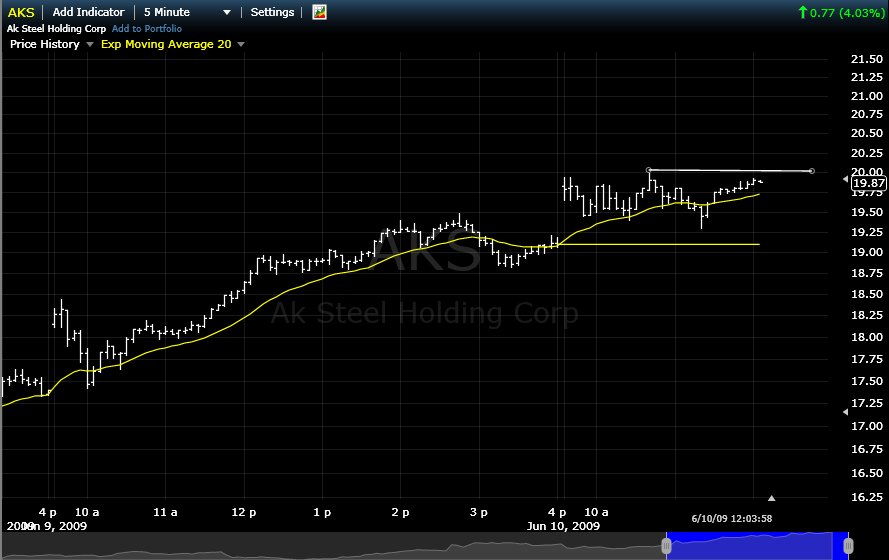This screenshot has height=560, width=889.
Task: Click the chart image icon next to Settings
Action: [319, 12]
